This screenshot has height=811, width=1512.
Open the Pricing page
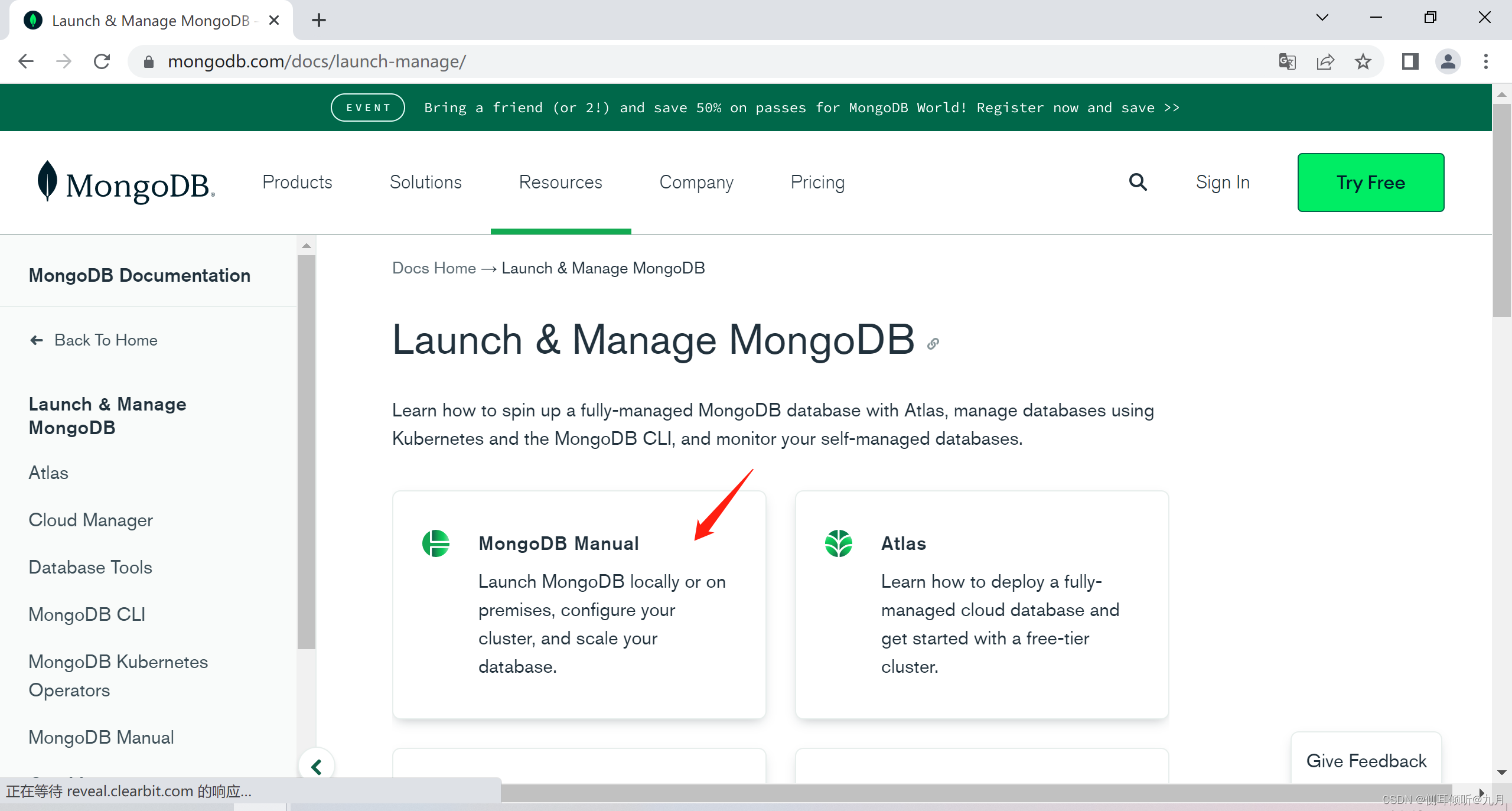(817, 183)
